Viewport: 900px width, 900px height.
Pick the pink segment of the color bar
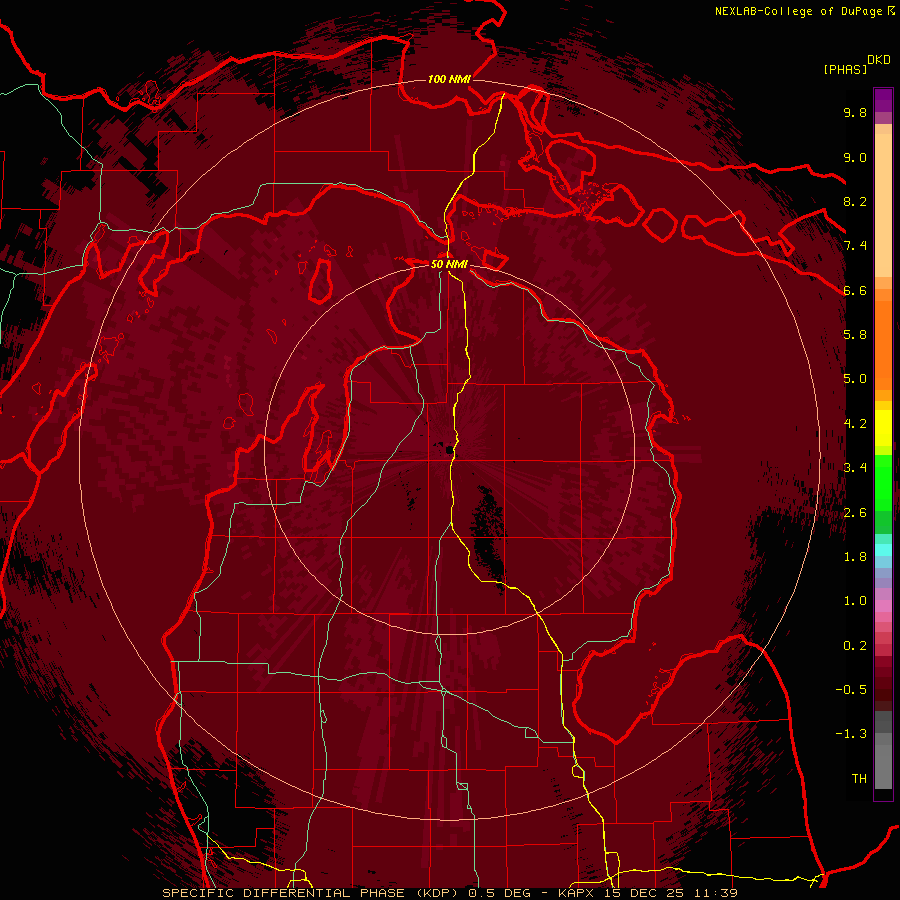pyautogui.click(x=883, y=606)
